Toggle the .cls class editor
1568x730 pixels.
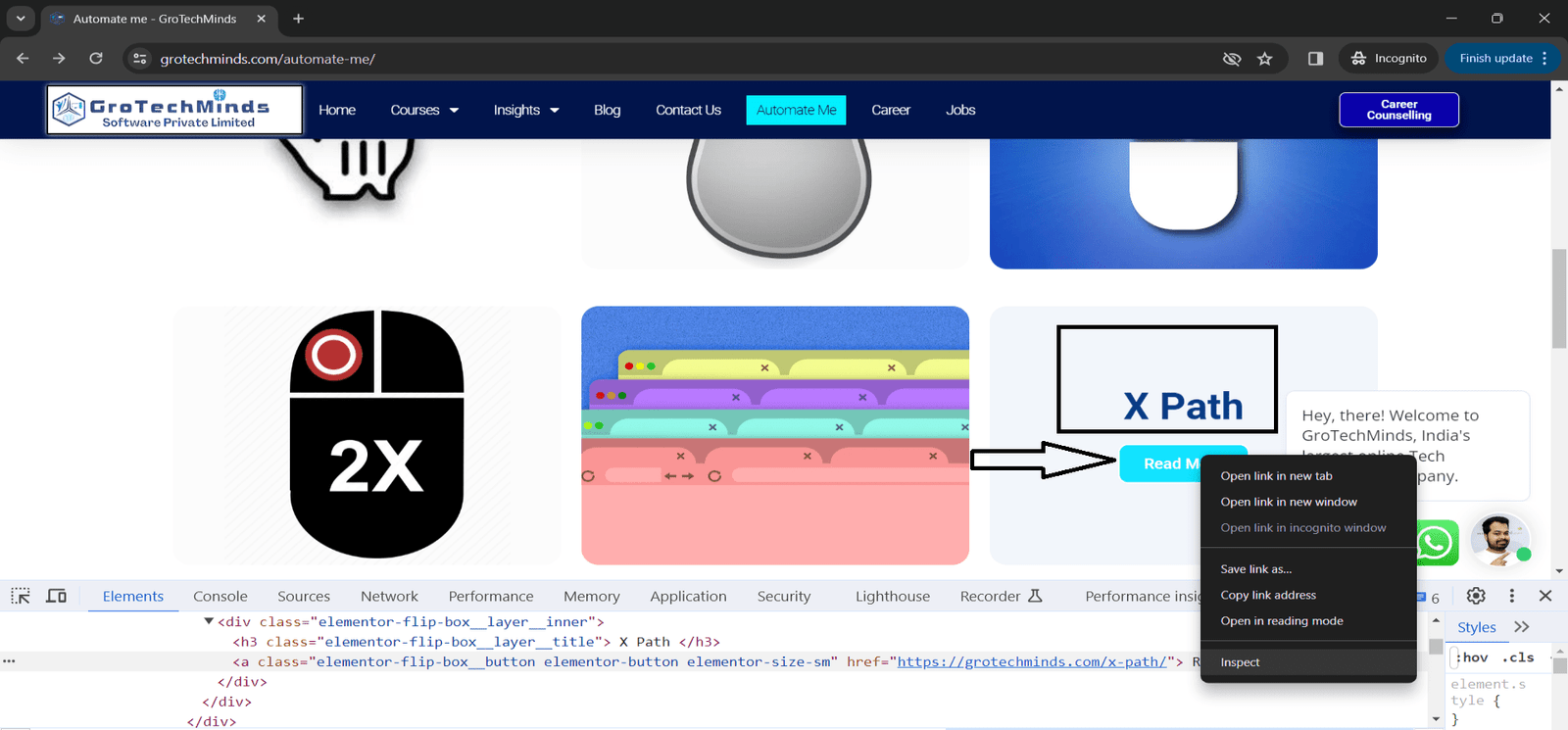point(1518,657)
